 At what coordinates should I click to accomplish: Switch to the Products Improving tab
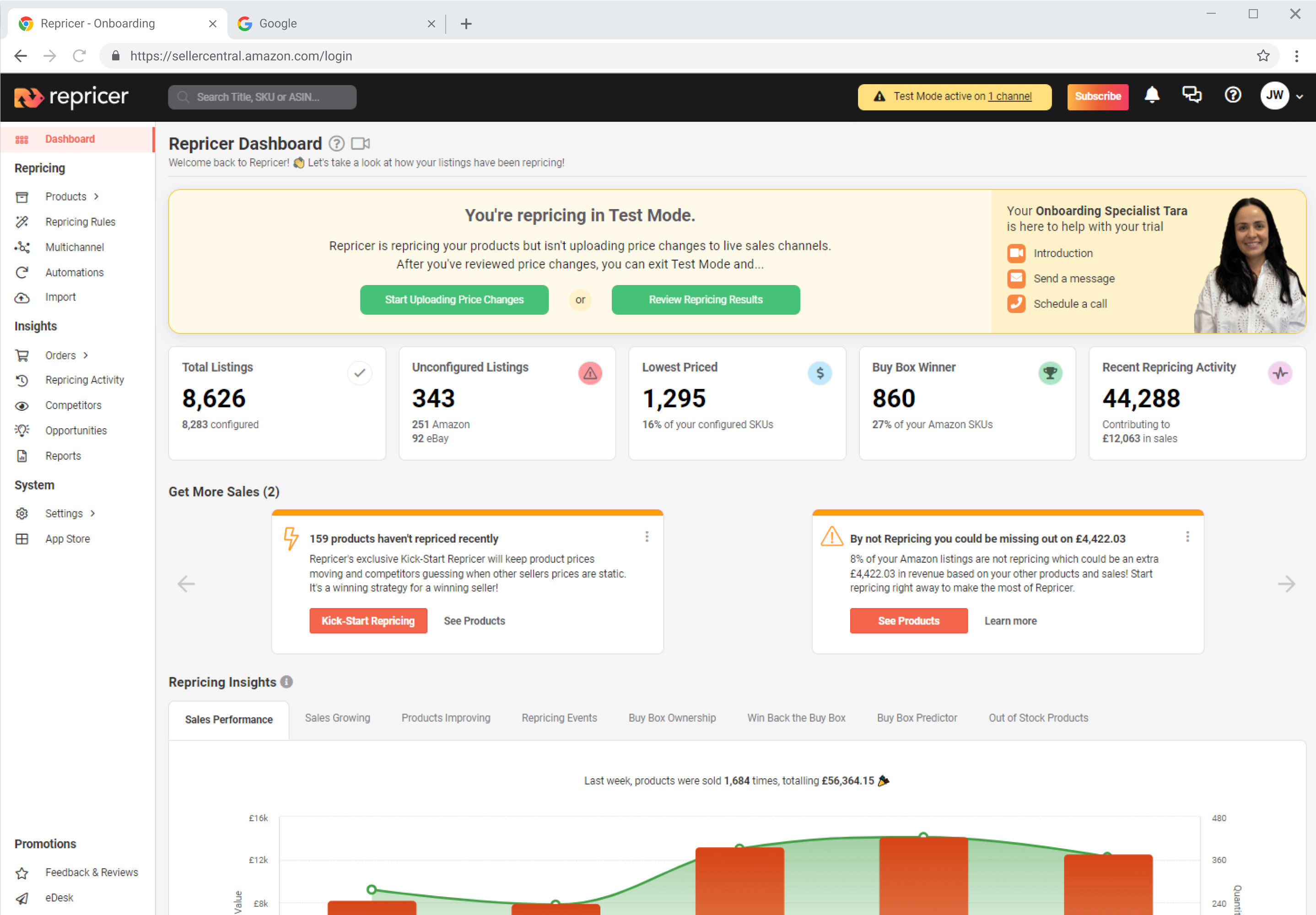(446, 718)
